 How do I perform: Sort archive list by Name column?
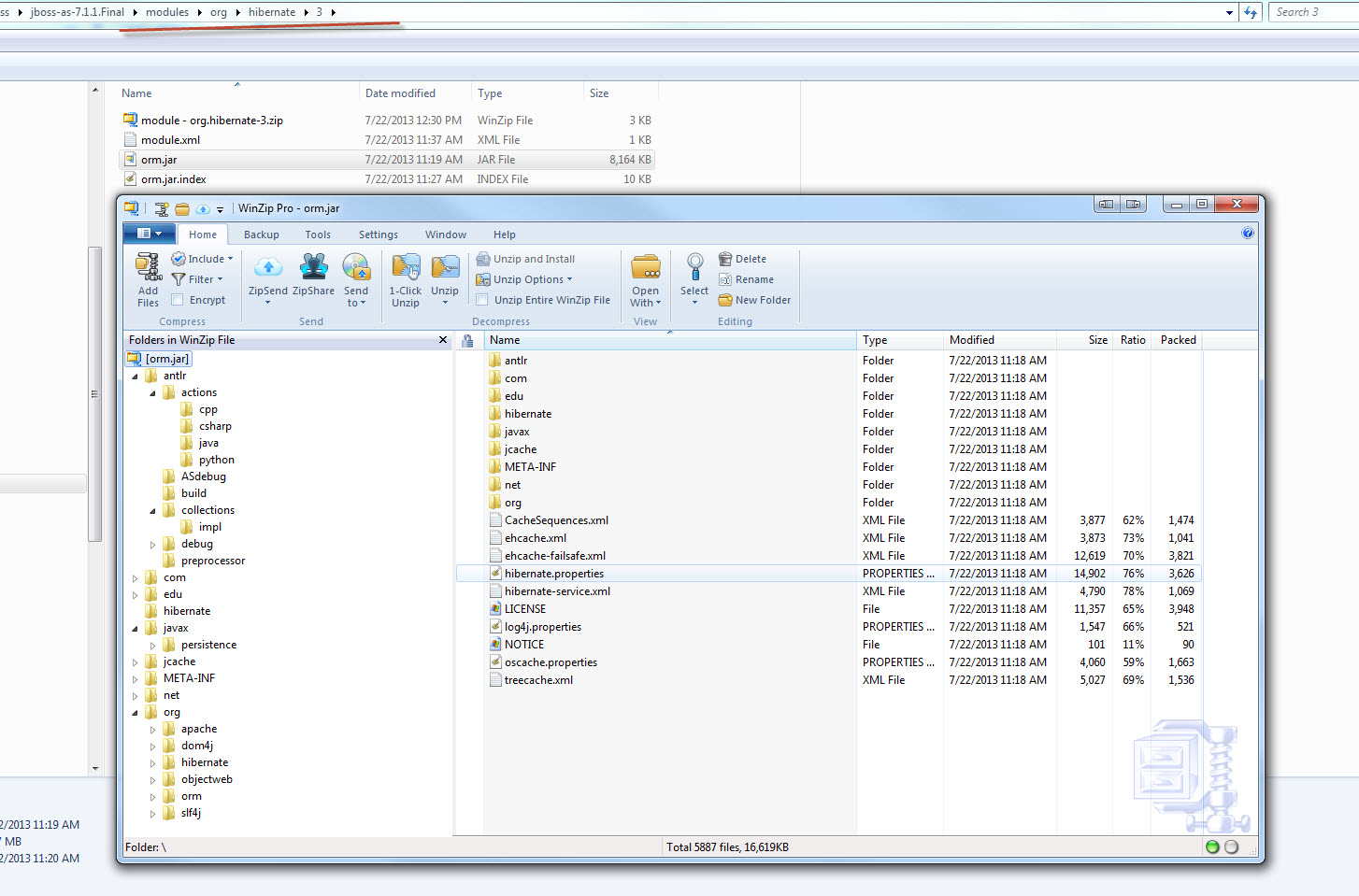(670, 340)
